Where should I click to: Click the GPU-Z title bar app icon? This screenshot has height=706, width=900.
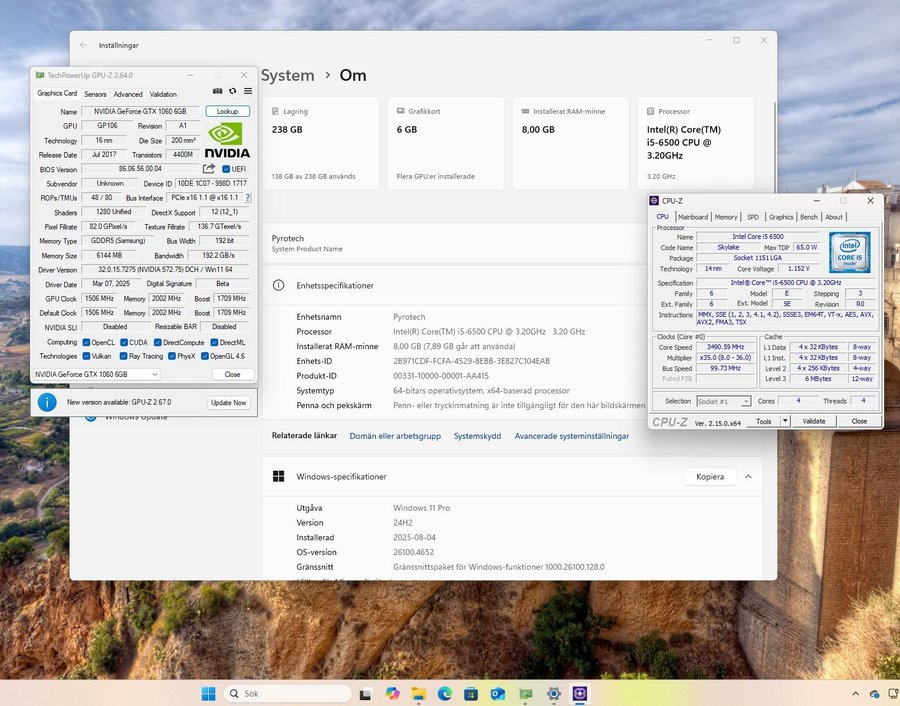(x=40, y=75)
